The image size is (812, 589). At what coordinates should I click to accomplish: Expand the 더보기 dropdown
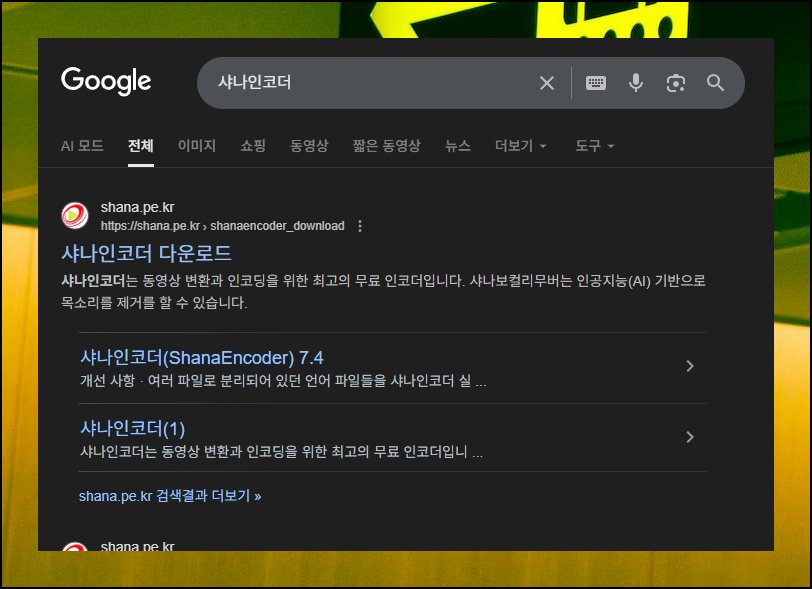tap(520, 146)
